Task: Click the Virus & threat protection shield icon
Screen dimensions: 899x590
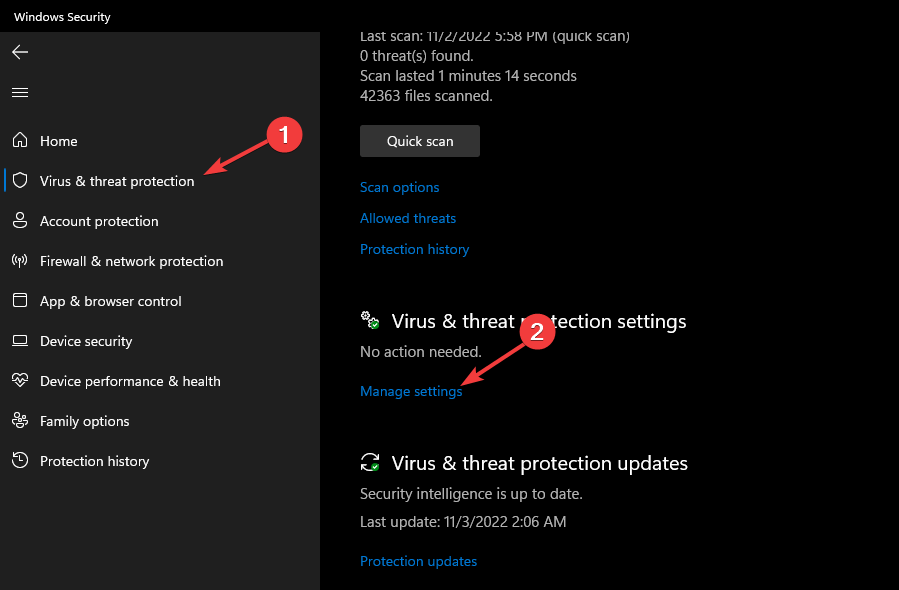Action: coord(20,181)
